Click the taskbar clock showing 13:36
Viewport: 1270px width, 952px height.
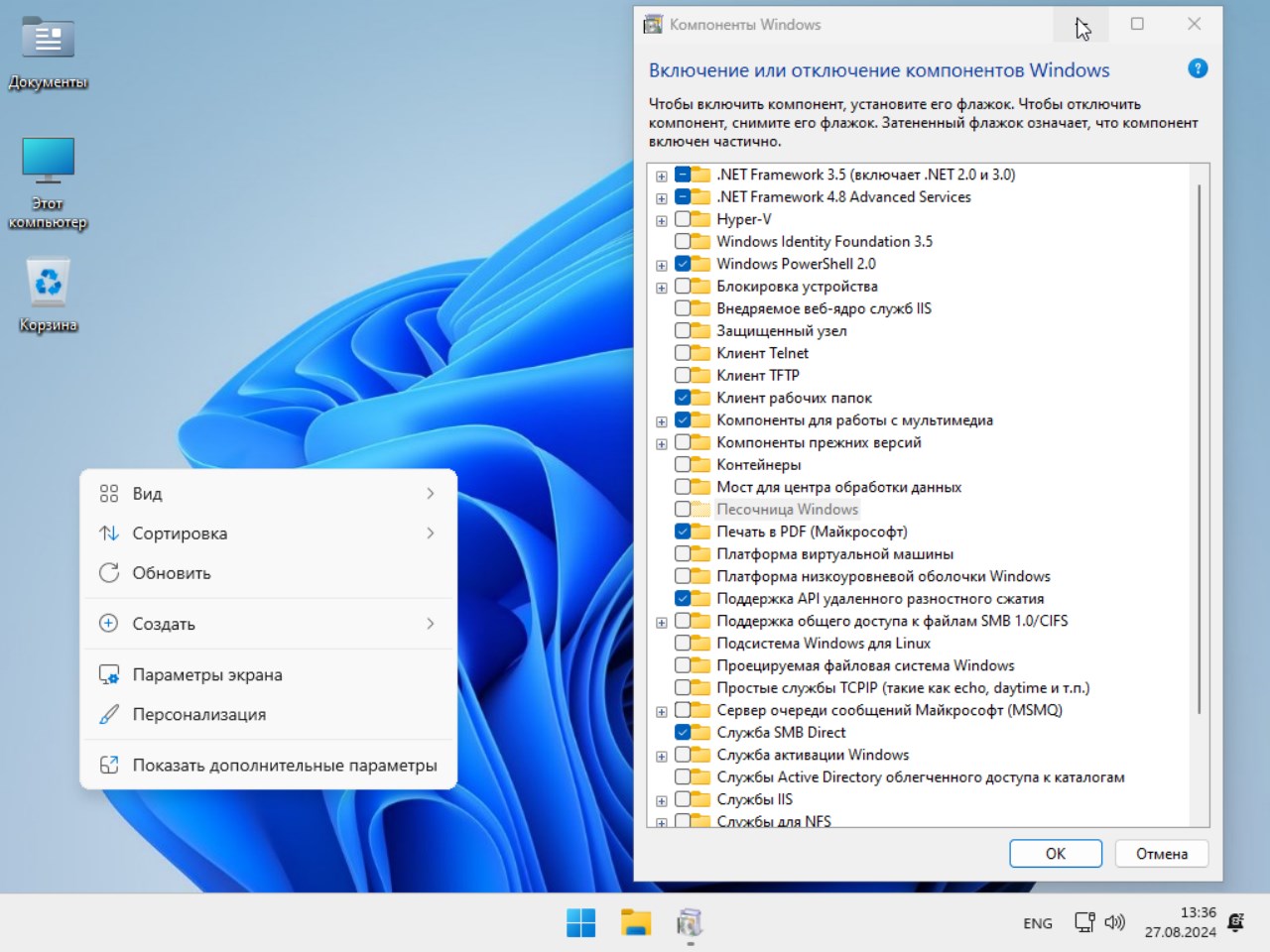click(x=1181, y=922)
